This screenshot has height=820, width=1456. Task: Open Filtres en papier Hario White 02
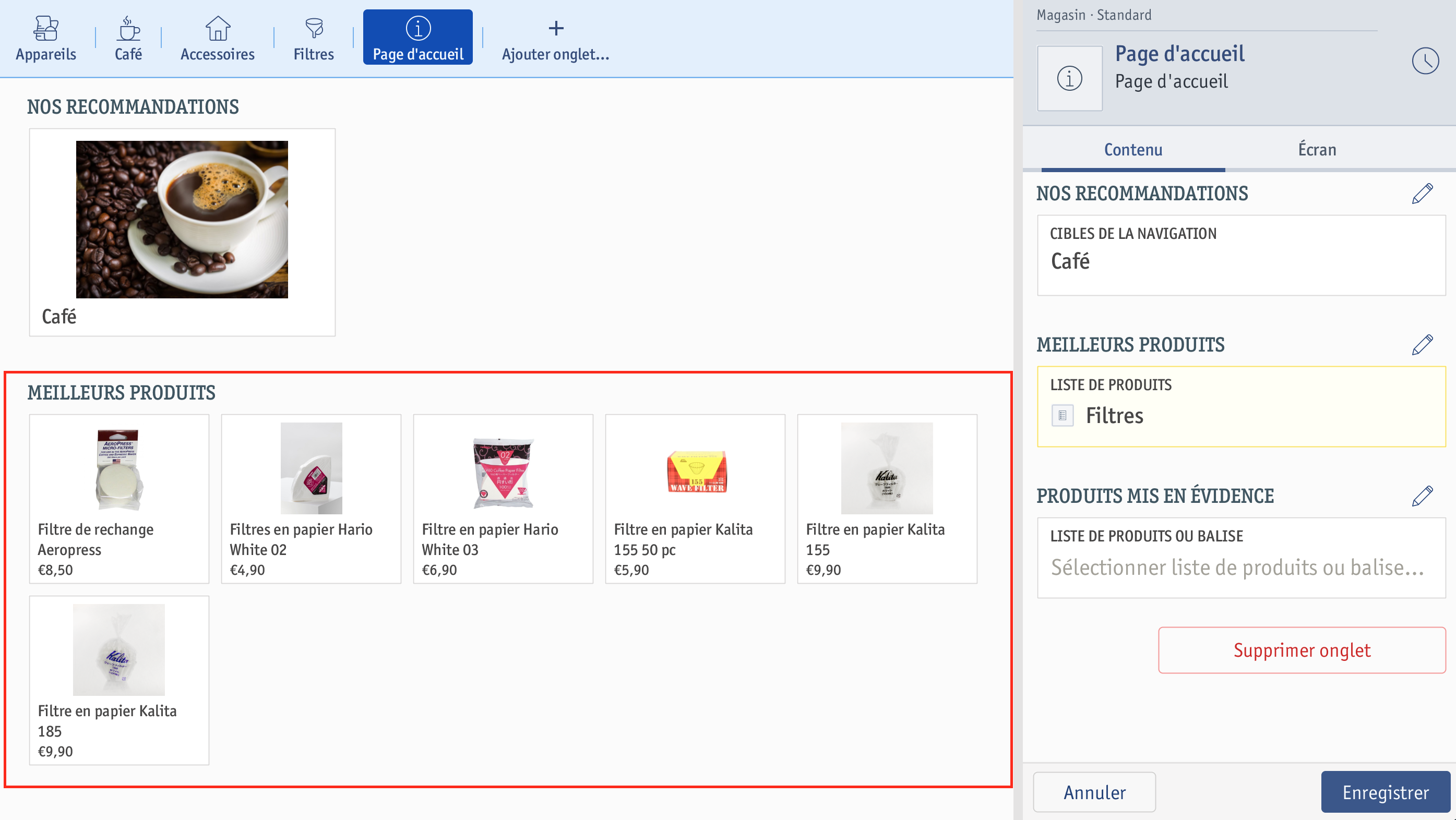click(311, 499)
